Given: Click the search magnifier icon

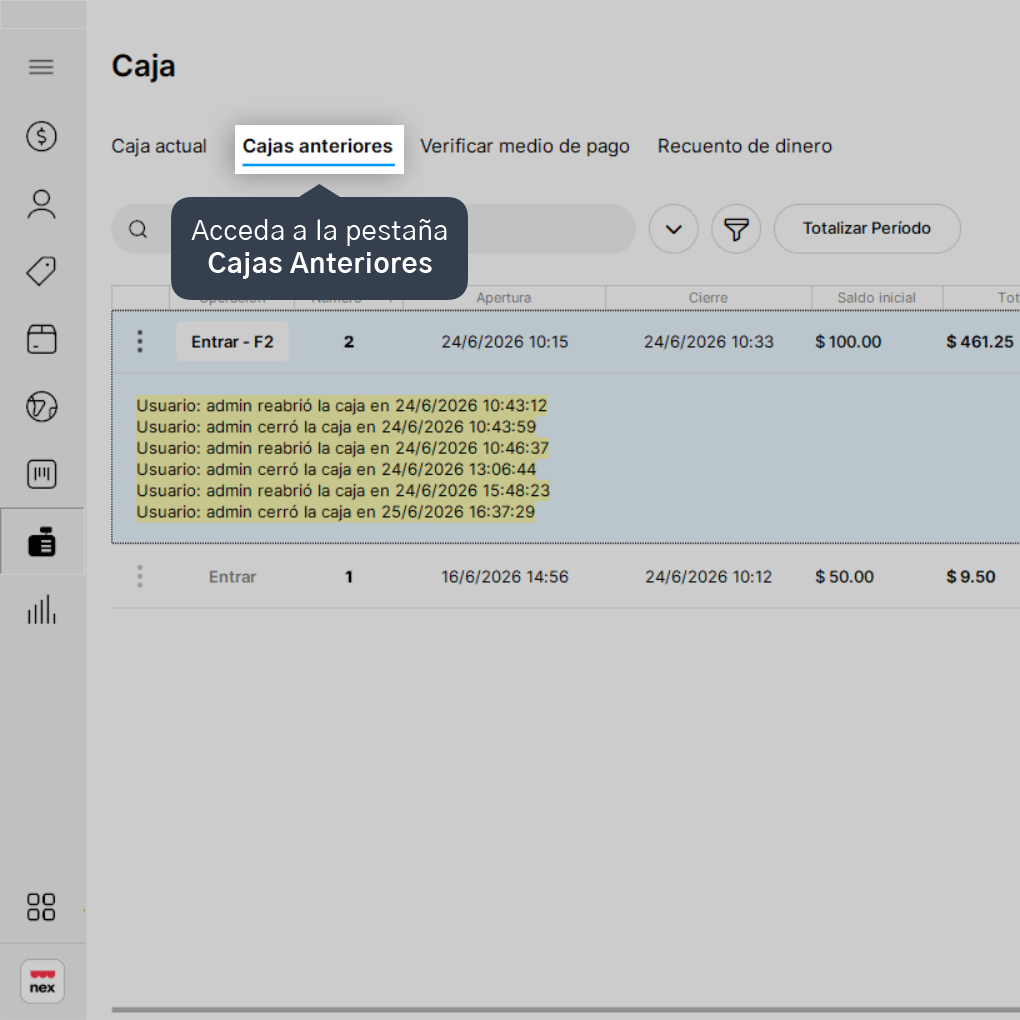Looking at the screenshot, I should tap(138, 229).
